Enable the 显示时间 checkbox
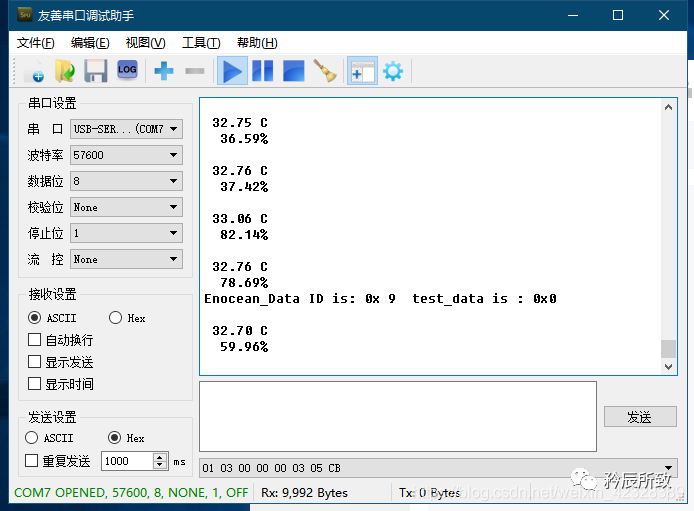Image resolution: width=694 pixels, height=511 pixels. 35,384
